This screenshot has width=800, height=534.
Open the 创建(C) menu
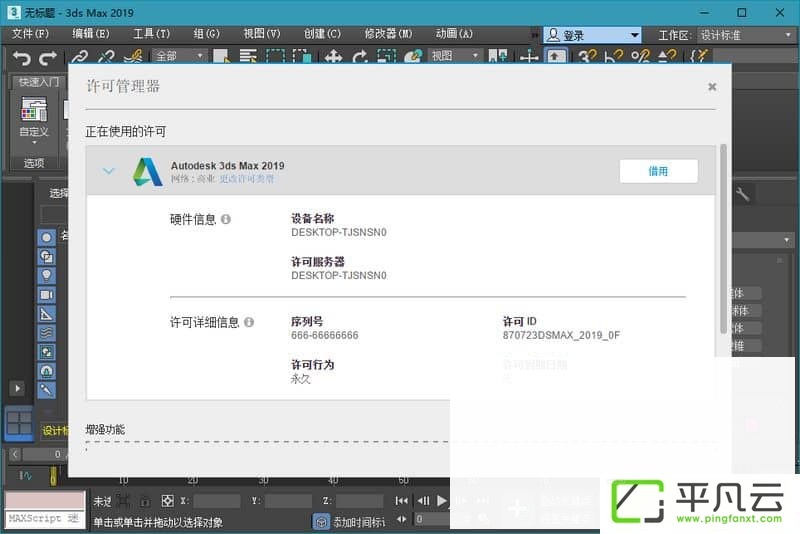(x=322, y=34)
